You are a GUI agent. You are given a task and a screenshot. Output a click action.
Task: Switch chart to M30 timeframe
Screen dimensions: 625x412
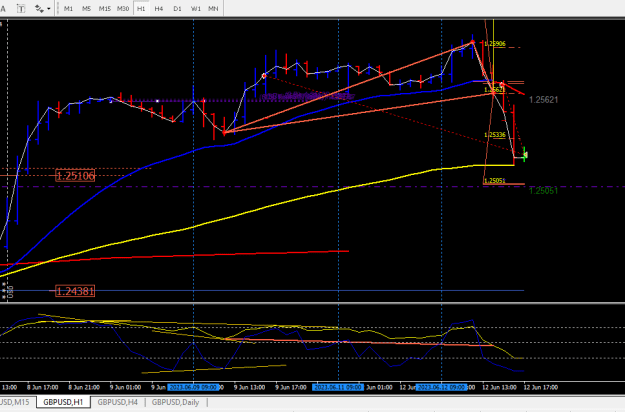[x=123, y=8]
